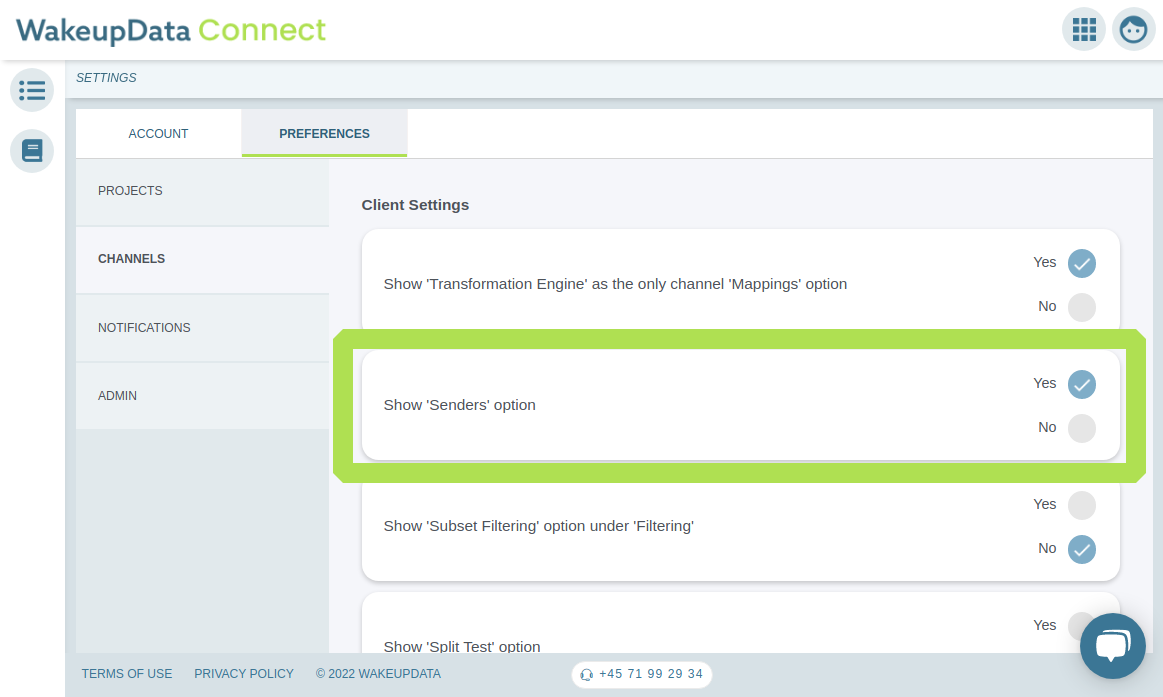
Task: Open the user profile avatar menu
Action: (x=1133, y=30)
